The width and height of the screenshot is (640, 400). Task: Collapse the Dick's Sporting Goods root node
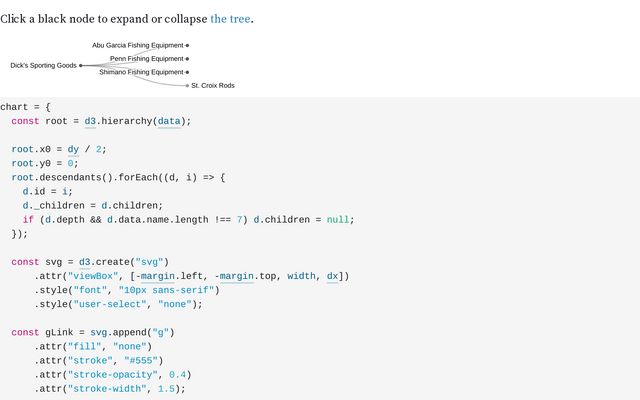point(81,65)
